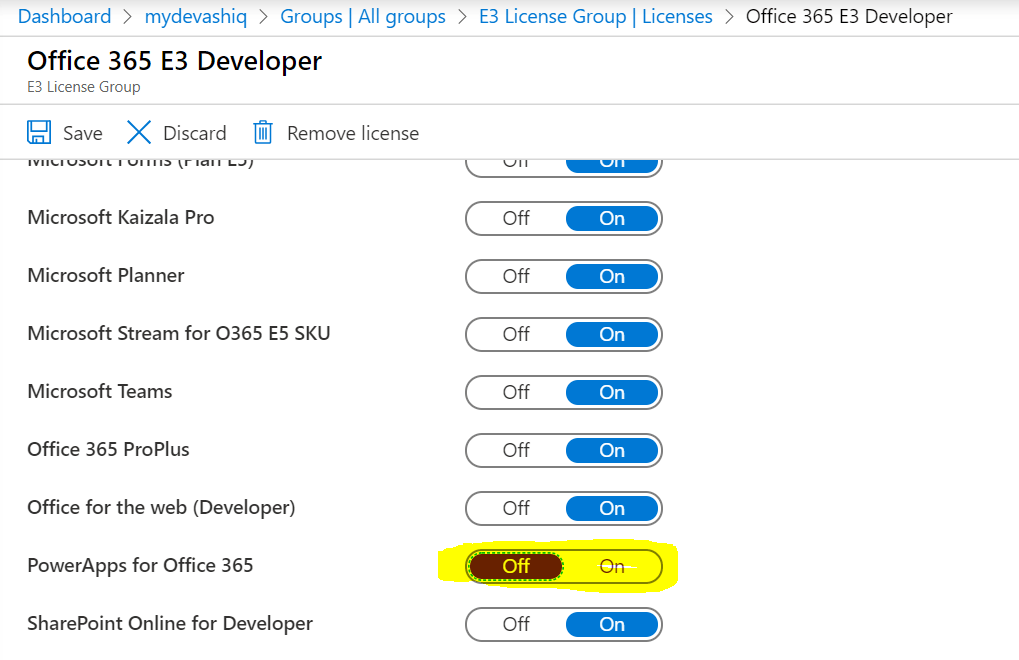The height and width of the screenshot is (660, 1019).
Task: Turn off Microsoft Kaizala Pro
Action: 516,218
